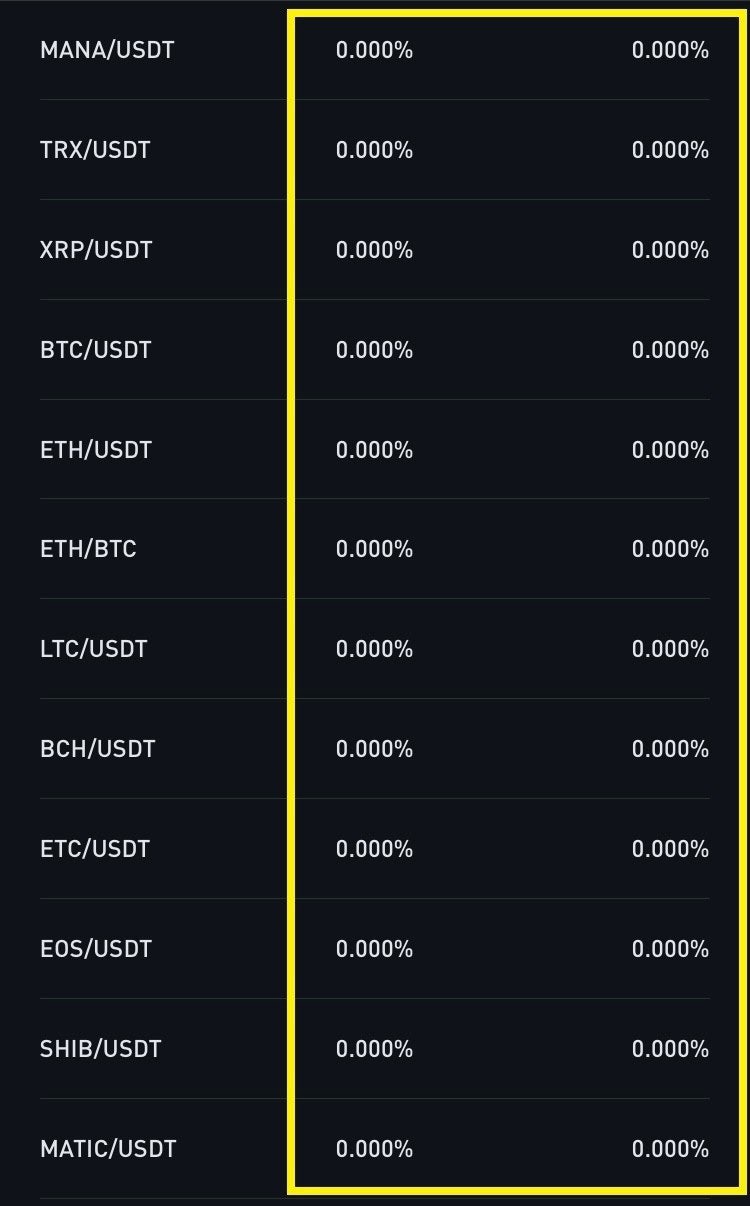
Task: Click the last percentage in the MATIC/USDT row
Action: 670,1149
